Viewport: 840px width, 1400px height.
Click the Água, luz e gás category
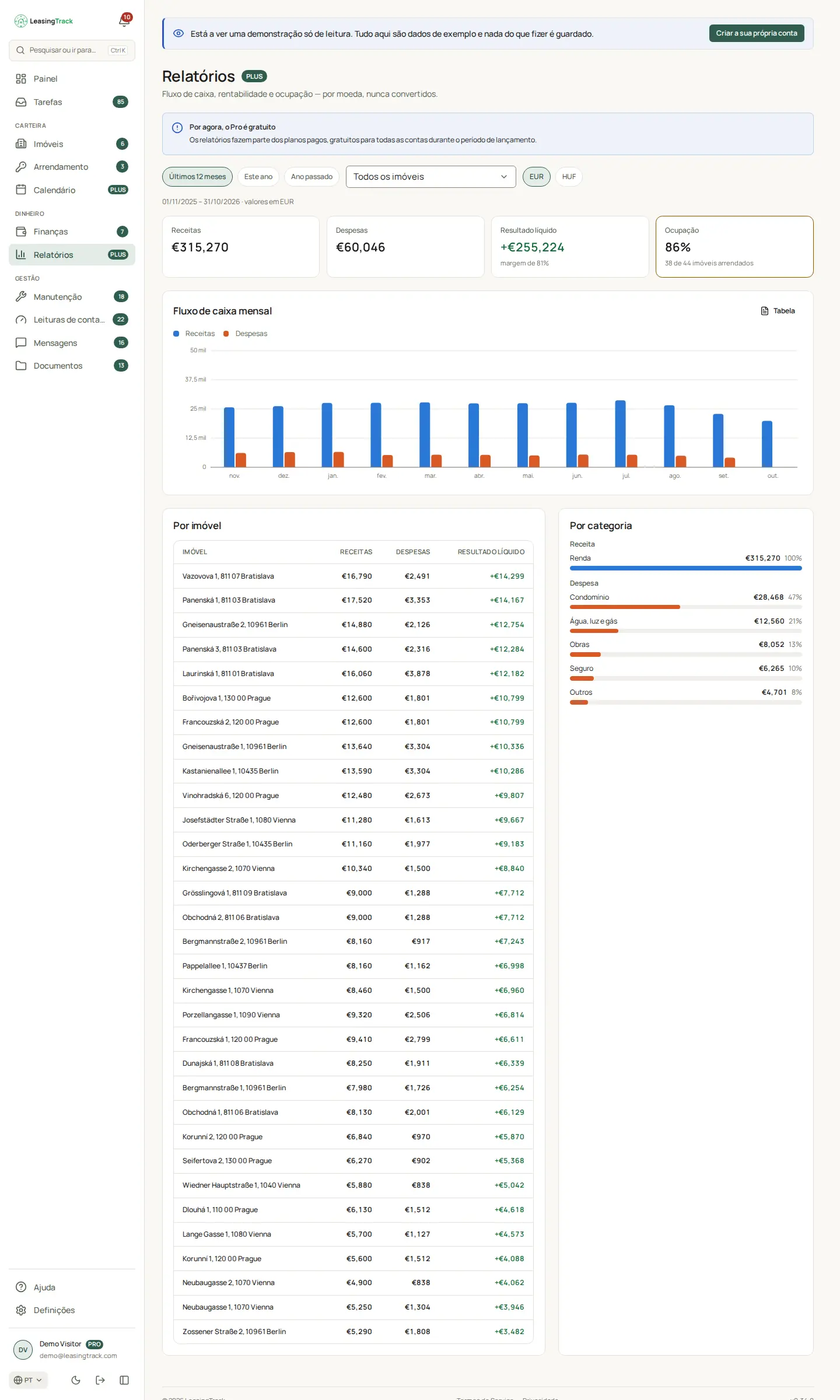[593, 621]
